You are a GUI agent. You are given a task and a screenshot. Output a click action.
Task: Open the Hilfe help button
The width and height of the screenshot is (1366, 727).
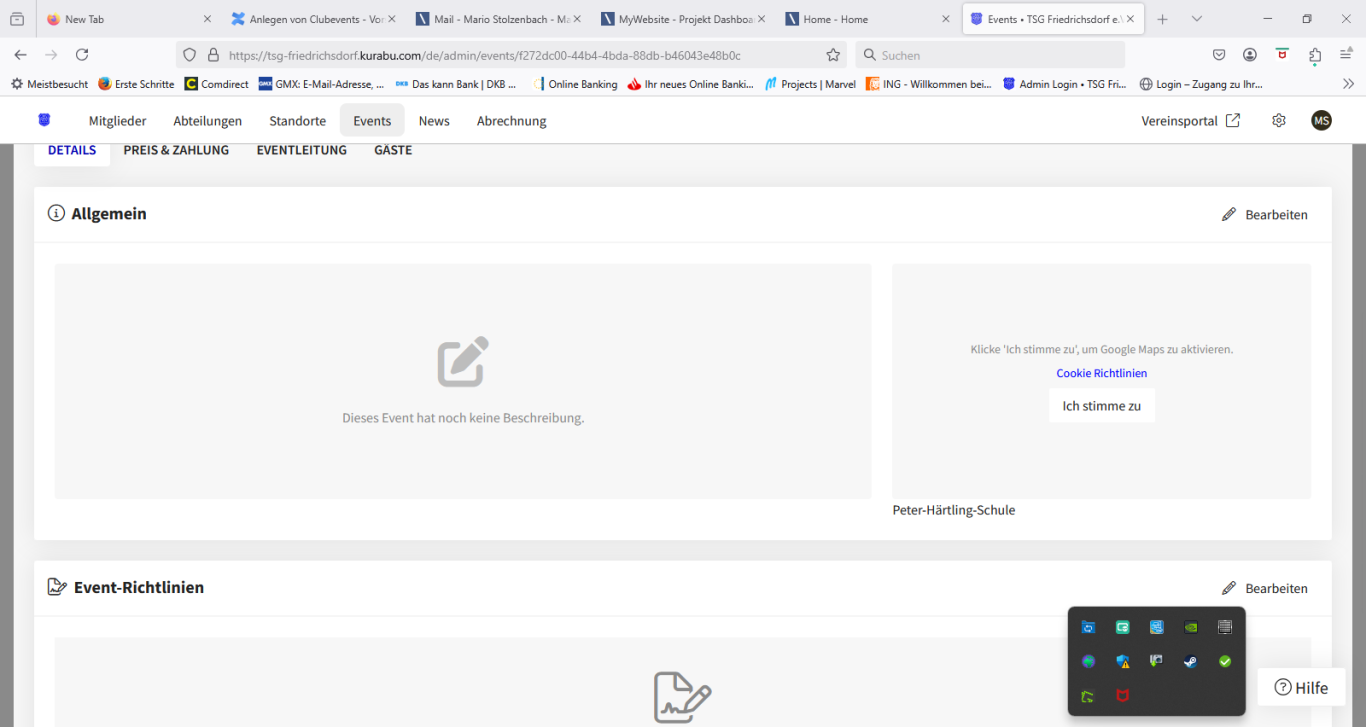[x=1301, y=687]
